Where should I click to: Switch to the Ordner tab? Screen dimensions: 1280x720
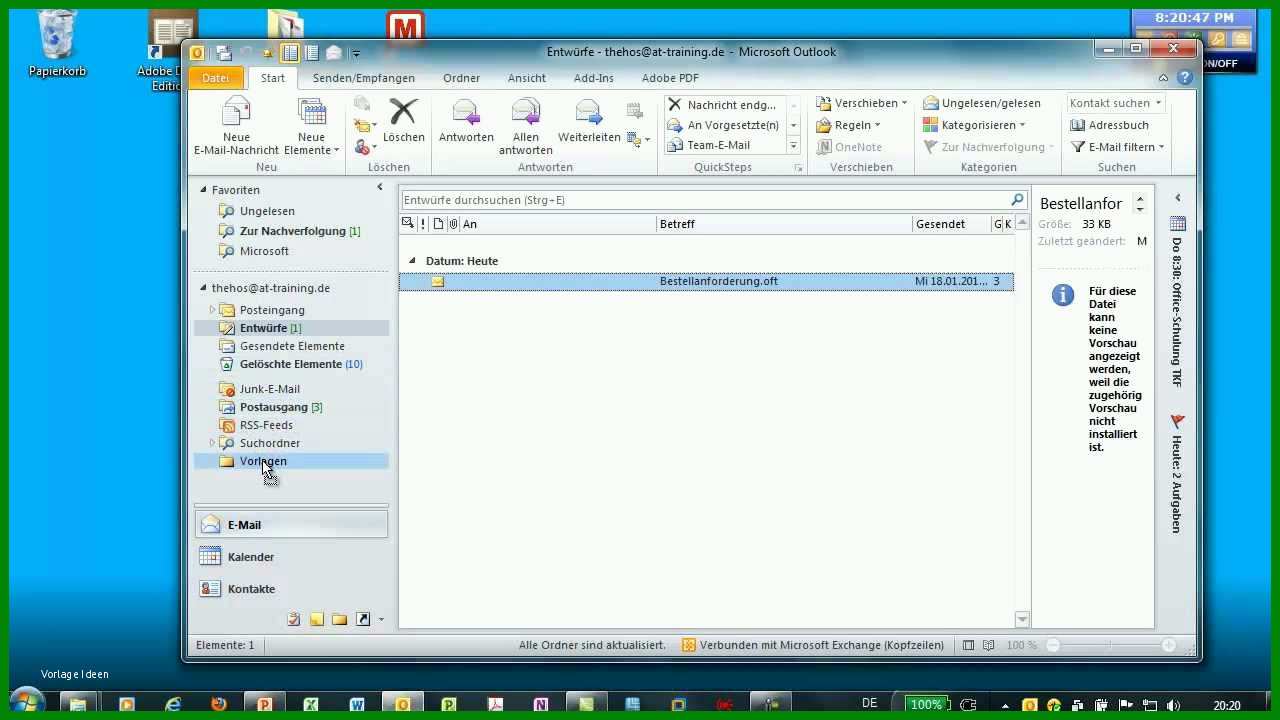tap(462, 78)
